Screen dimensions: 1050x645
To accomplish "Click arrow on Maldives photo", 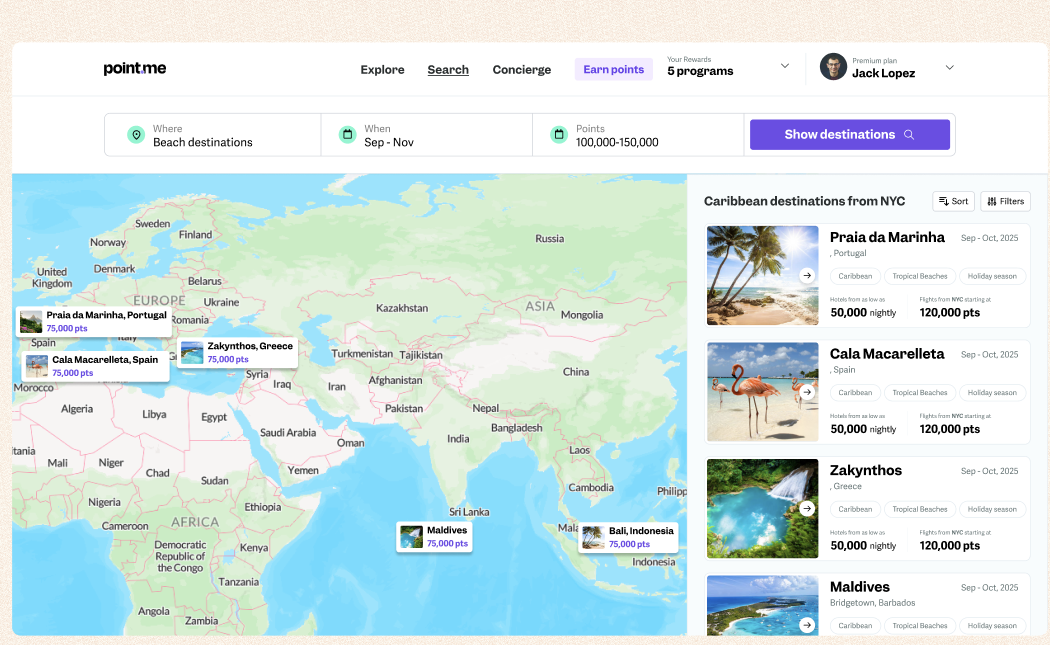I will click(807, 625).
